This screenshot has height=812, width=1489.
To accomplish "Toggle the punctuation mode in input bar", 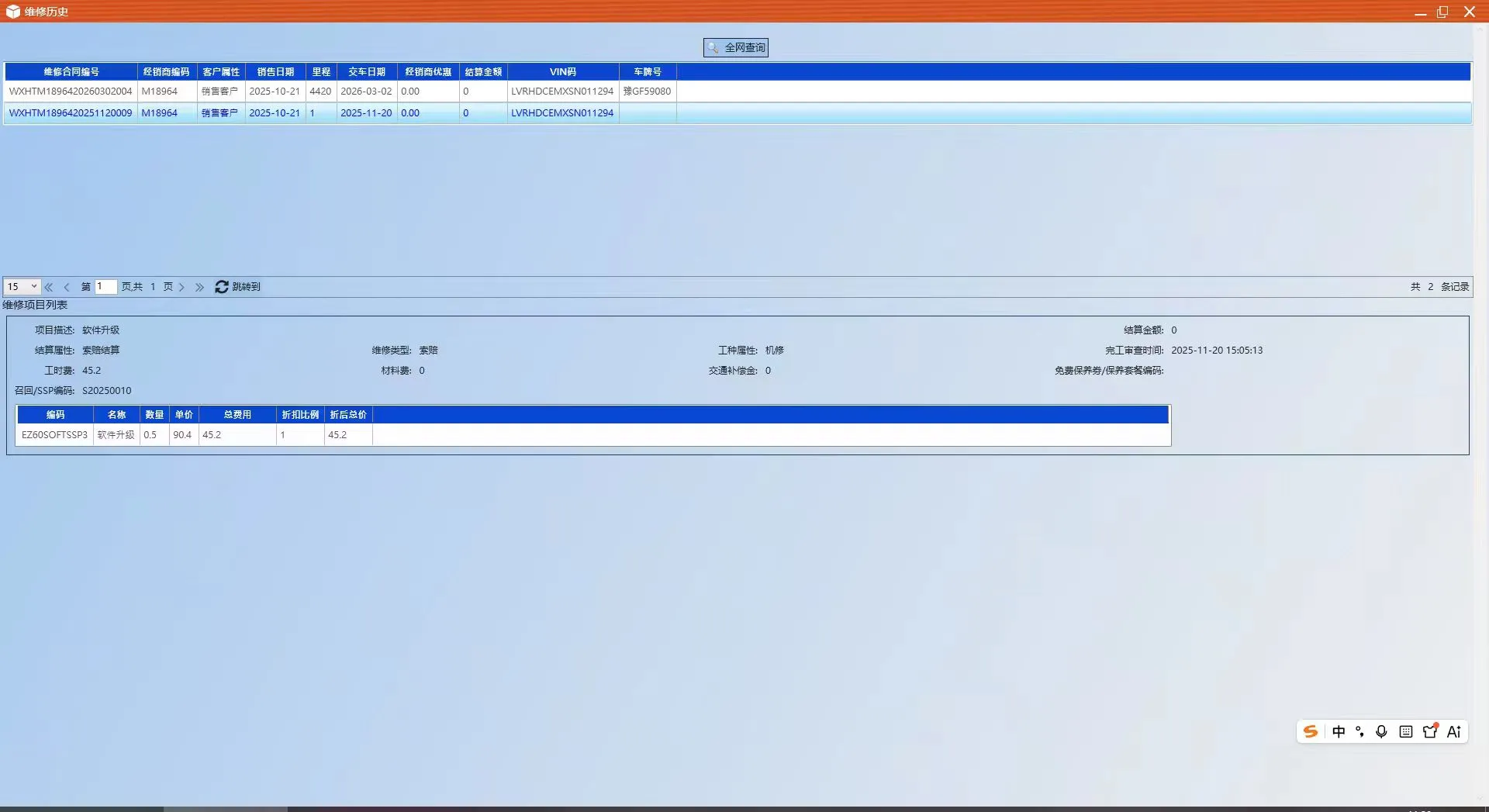I will click(1359, 731).
